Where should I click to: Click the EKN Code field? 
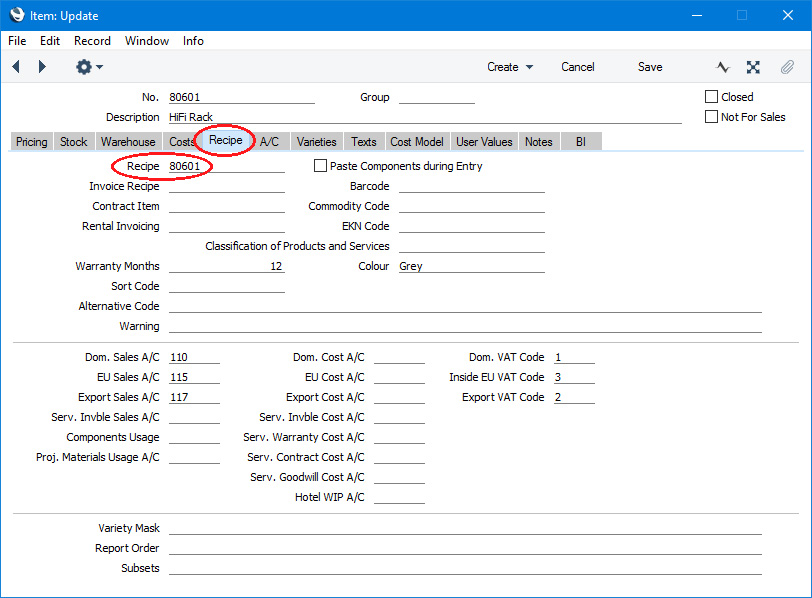[x=472, y=226]
